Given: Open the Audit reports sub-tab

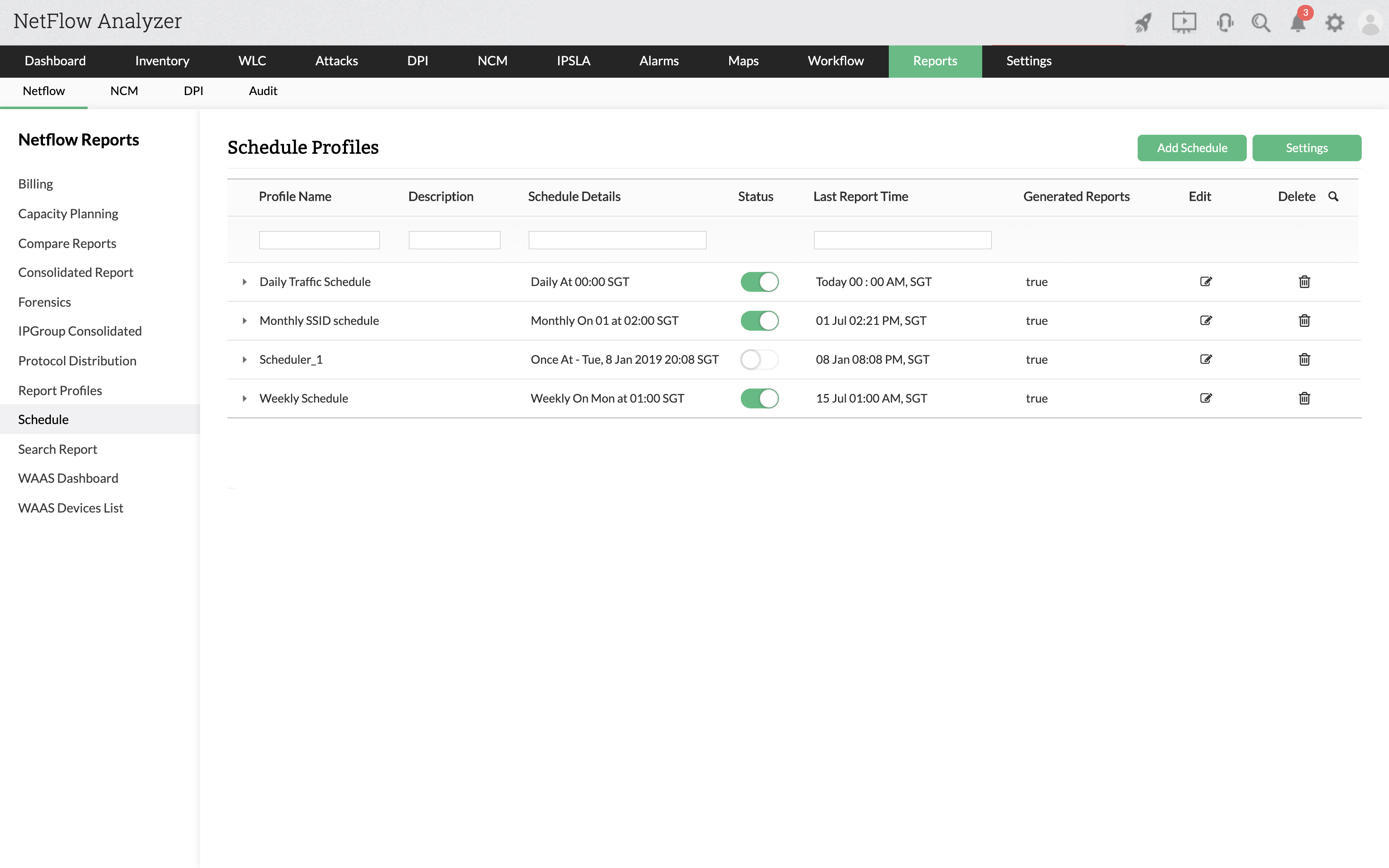Looking at the screenshot, I should (x=263, y=91).
